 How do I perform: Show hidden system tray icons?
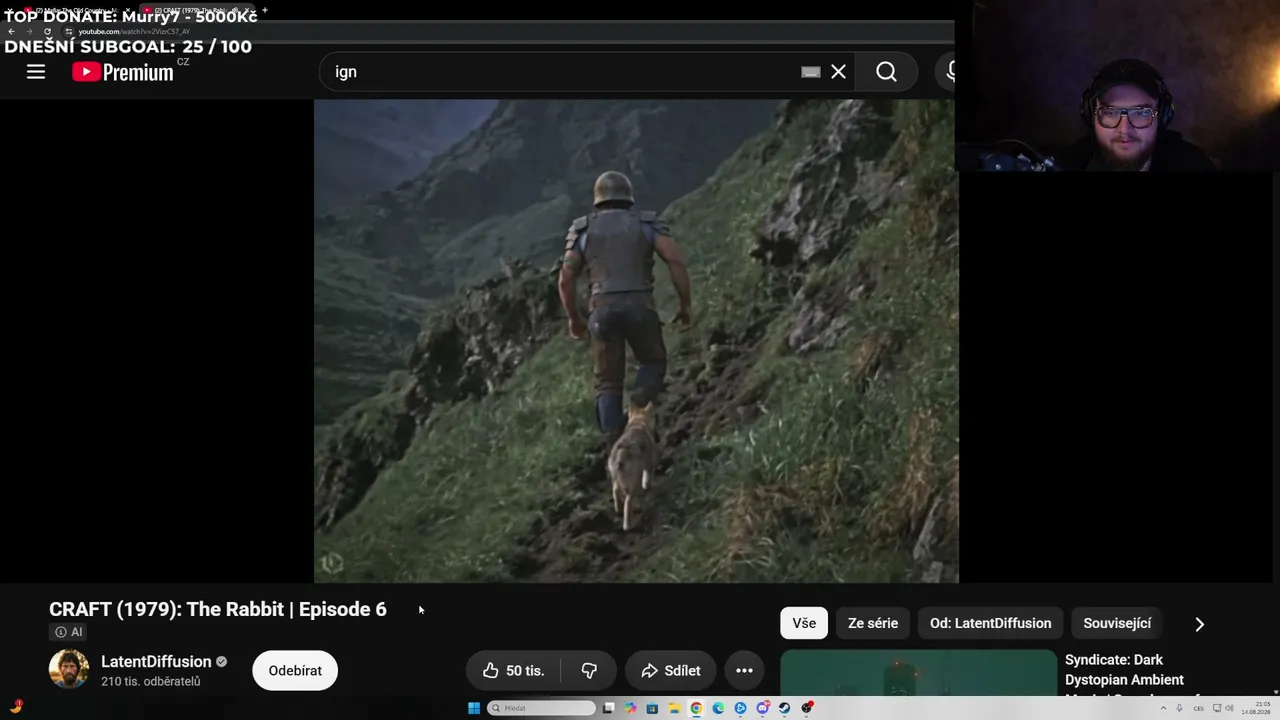pos(1163,708)
